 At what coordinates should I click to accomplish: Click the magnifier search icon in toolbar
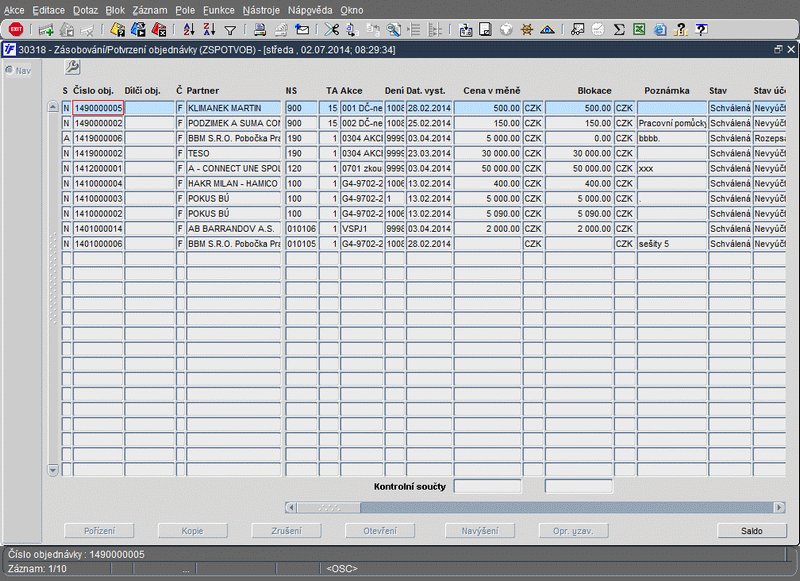point(393,30)
